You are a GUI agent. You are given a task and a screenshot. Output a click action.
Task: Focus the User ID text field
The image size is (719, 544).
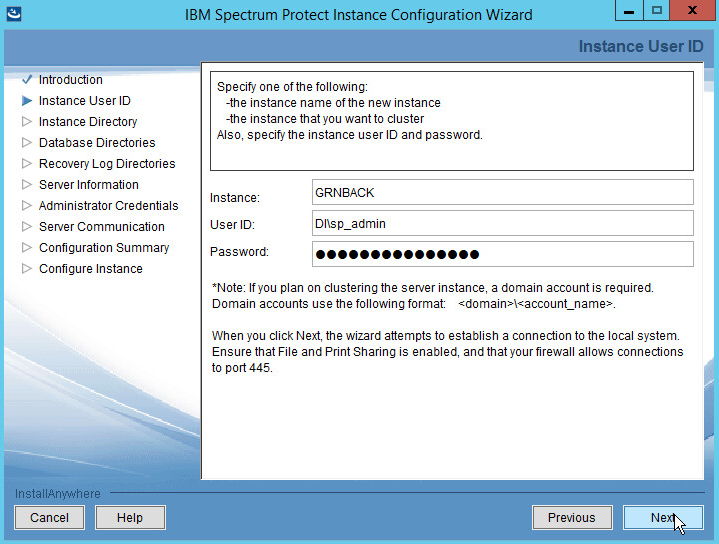coord(502,223)
